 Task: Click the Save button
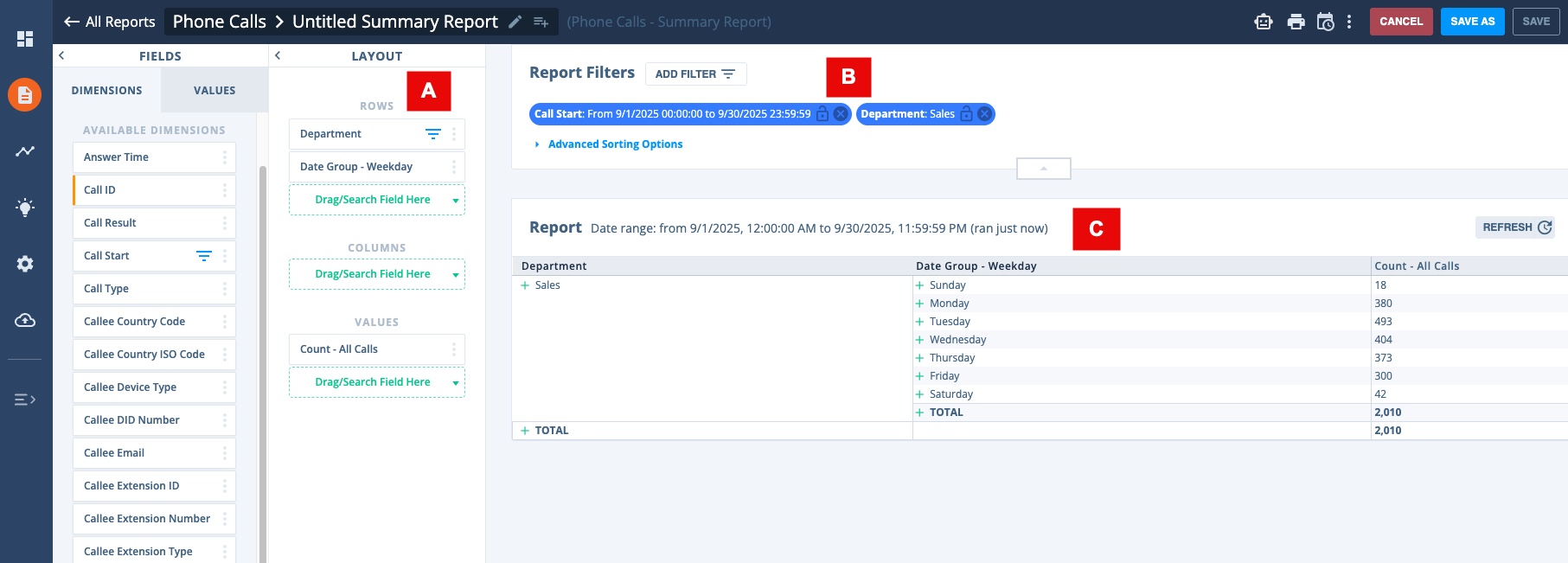tap(1536, 22)
